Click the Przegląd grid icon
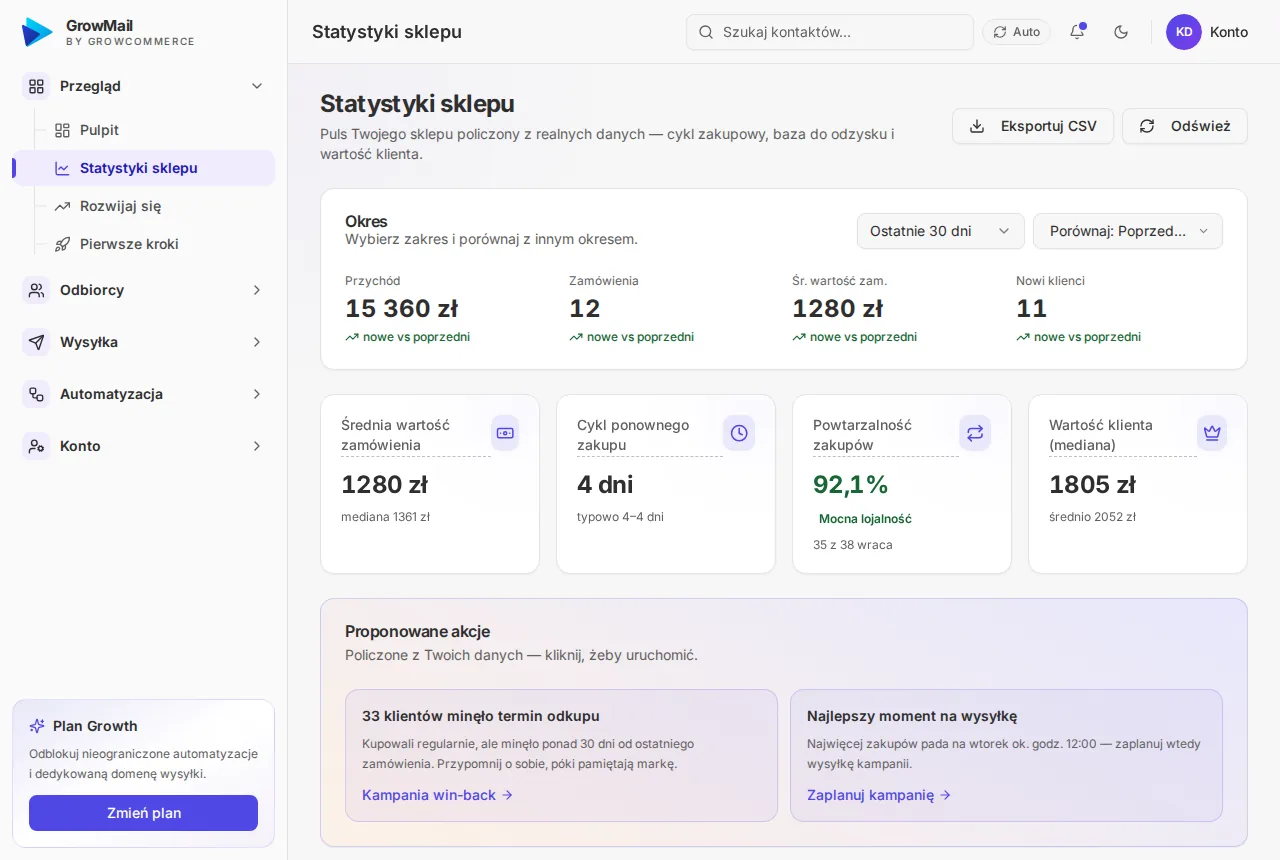This screenshot has height=860, width=1280. click(x=36, y=86)
